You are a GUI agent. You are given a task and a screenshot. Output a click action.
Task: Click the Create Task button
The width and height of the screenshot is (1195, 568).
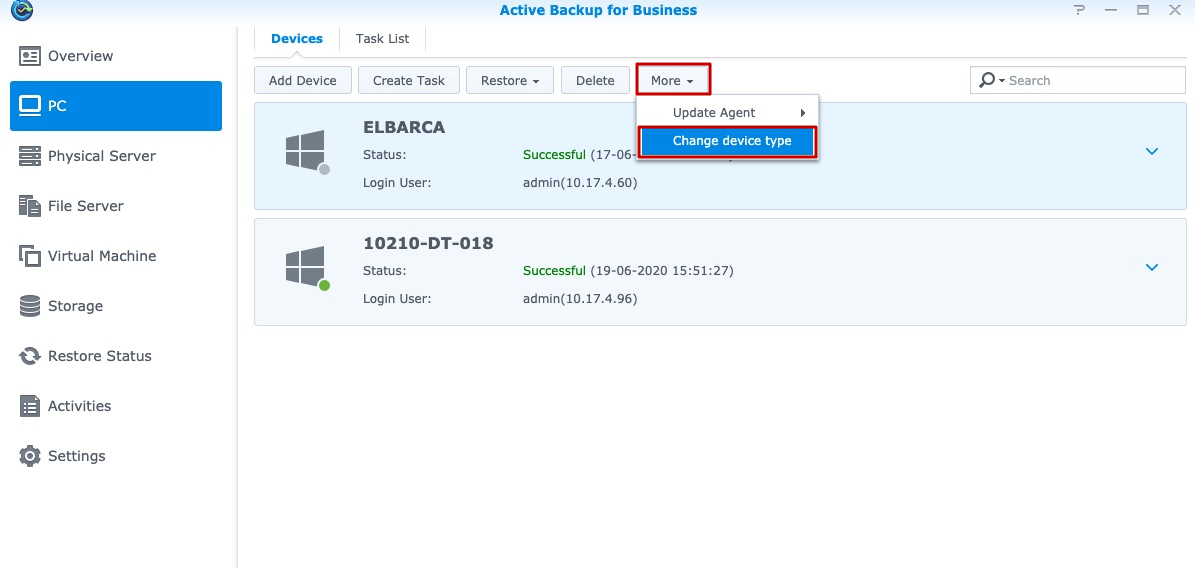[409, 80]
